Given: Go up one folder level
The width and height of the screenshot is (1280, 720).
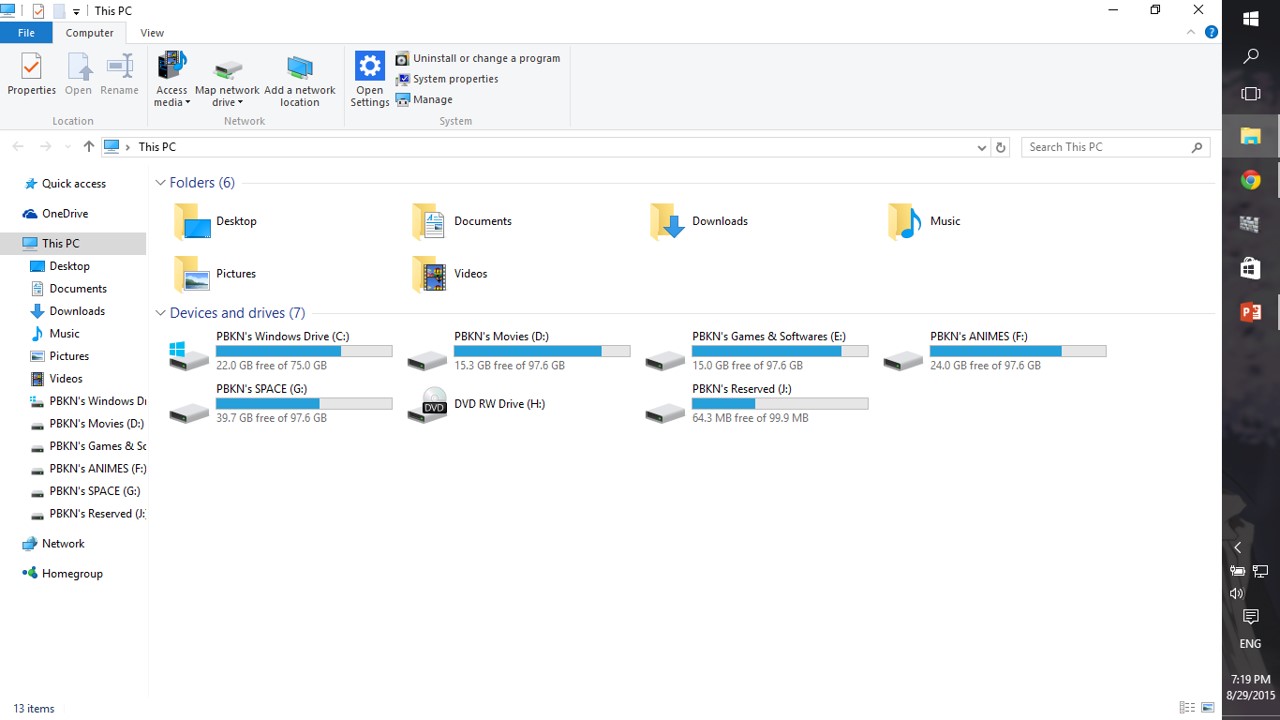Looking at the screenshot, I should pyautogui.click(x=88, y=147).
